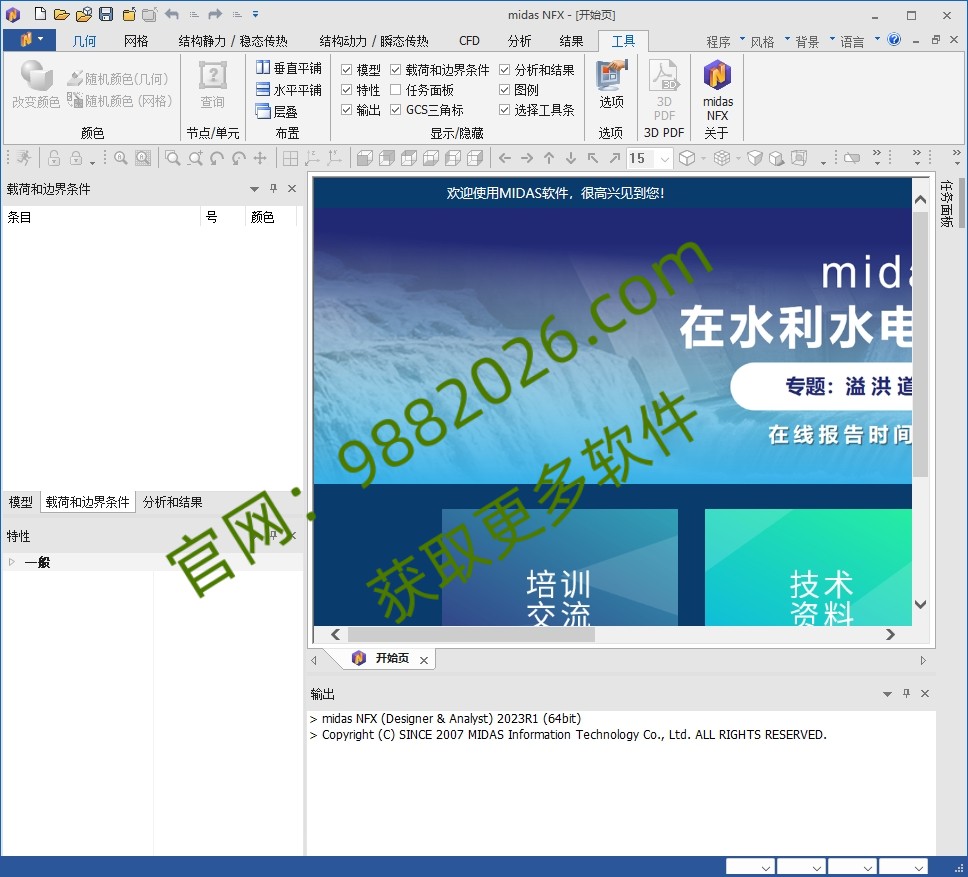Click the rotate counter-clockwise view icon
This screenshot has width=968, height=877.
(217, 159)
